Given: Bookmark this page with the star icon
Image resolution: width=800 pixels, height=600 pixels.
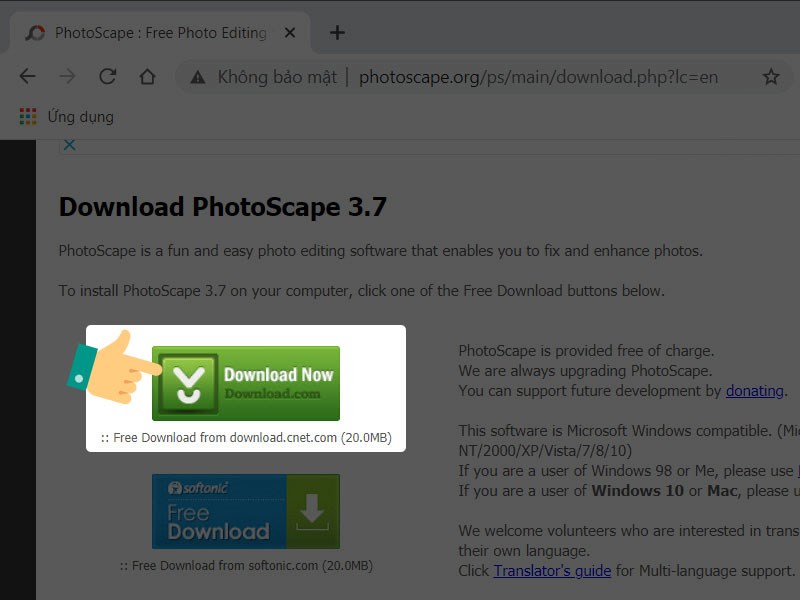Looking at the screenshot, I should point(771,77).
